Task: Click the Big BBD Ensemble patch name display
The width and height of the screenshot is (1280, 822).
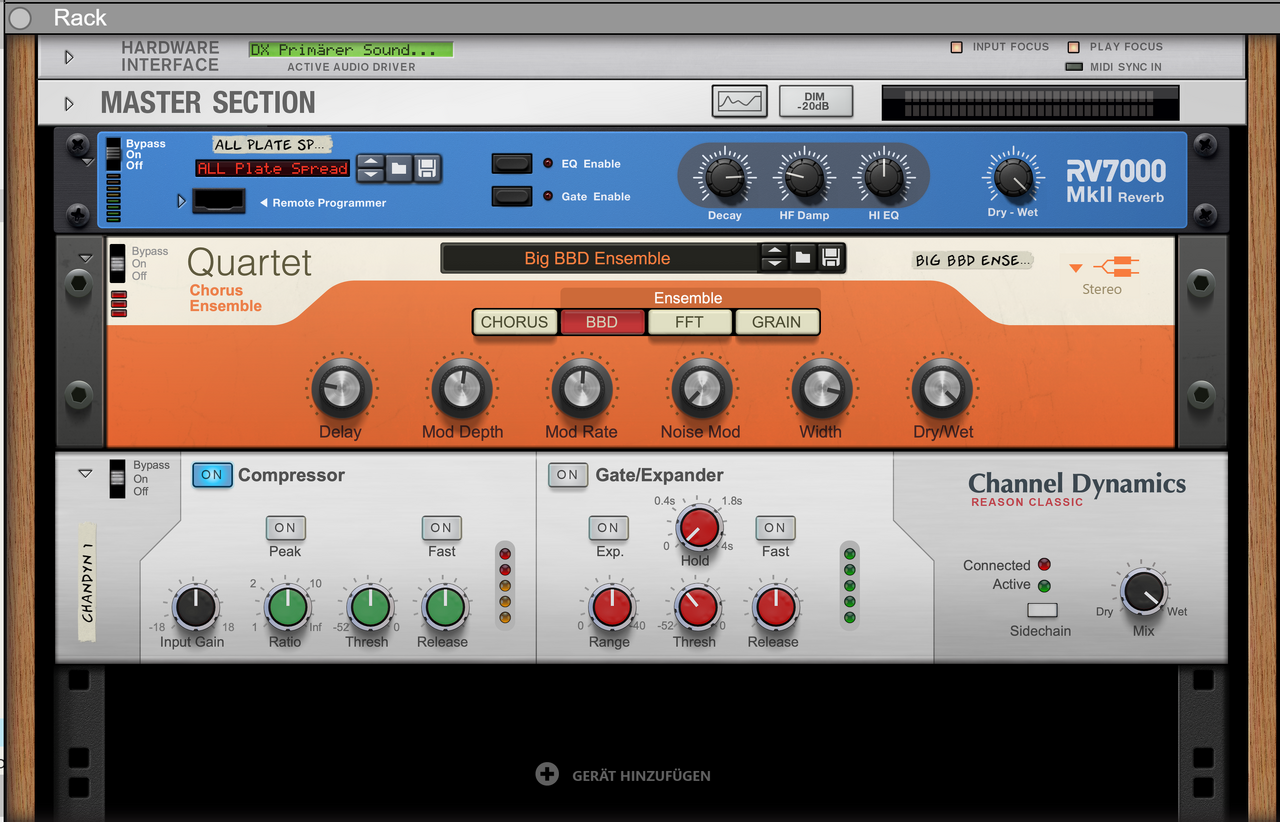Action: tap(597, 258)
